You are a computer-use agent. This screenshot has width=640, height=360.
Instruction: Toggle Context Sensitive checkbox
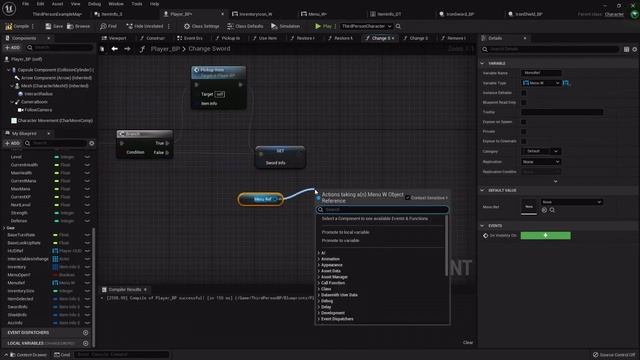coord(407,198)
